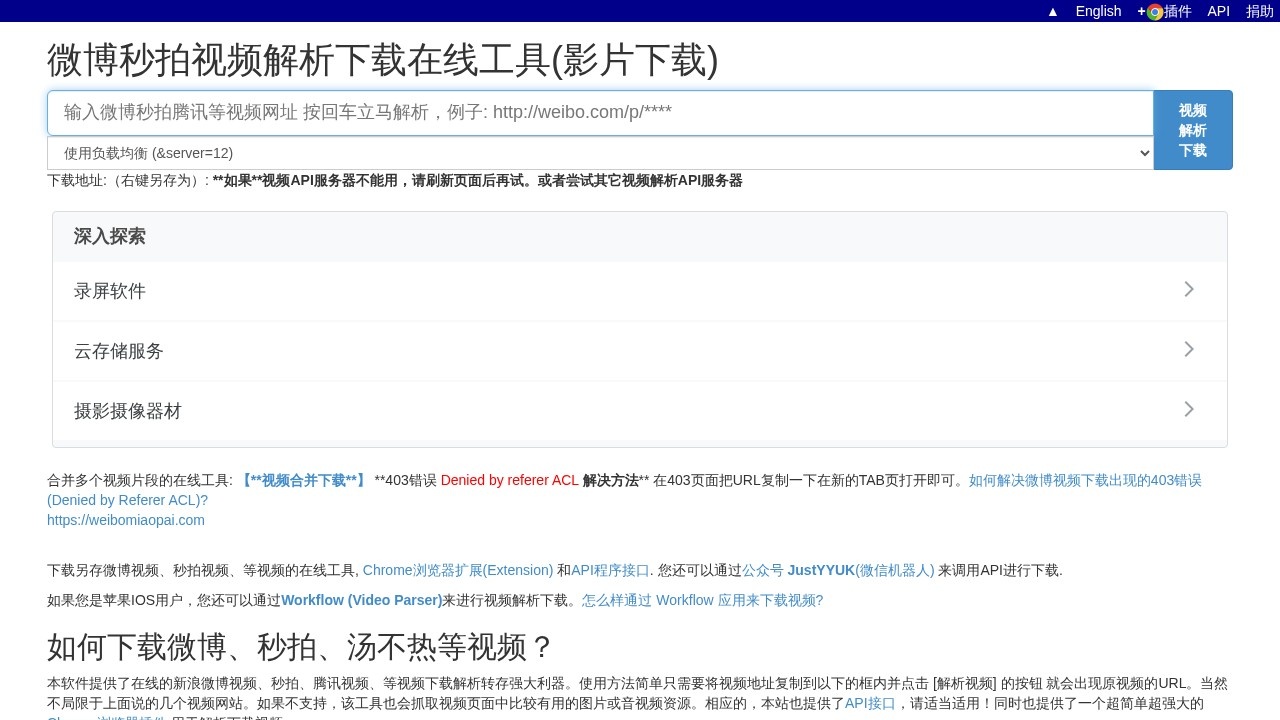Open the API程序接口 link
This screenshot has height=720, width=1280.
pos(610,570)
